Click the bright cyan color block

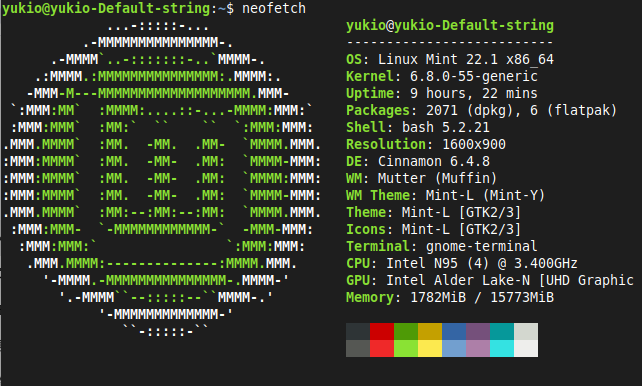[x=502, y=349]
